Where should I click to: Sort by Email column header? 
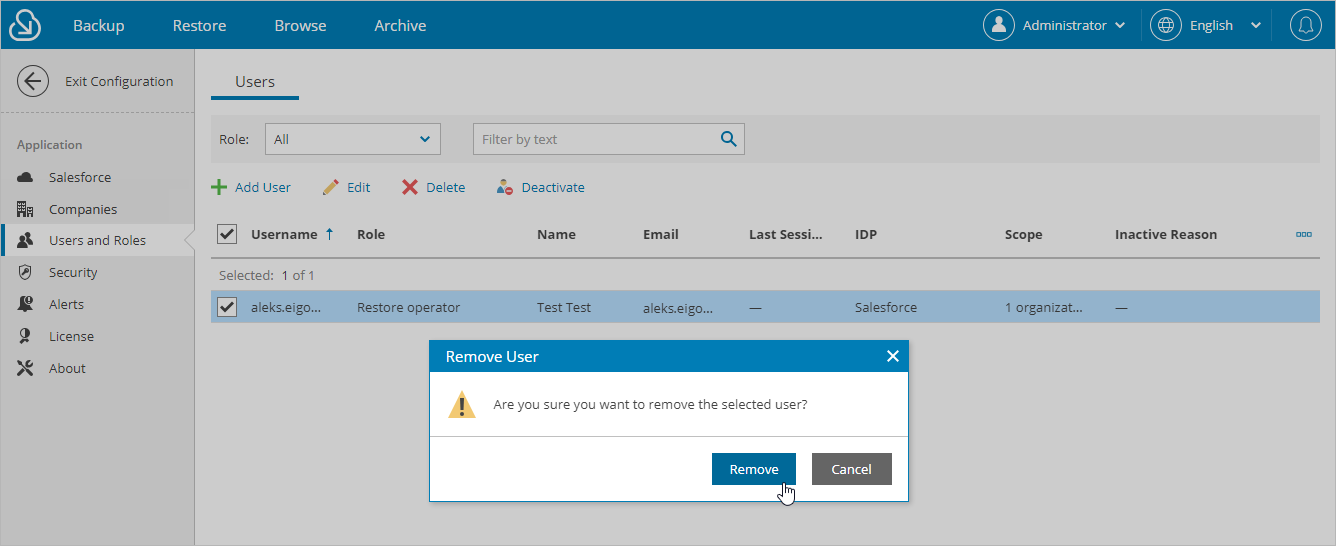pos(661,234)
